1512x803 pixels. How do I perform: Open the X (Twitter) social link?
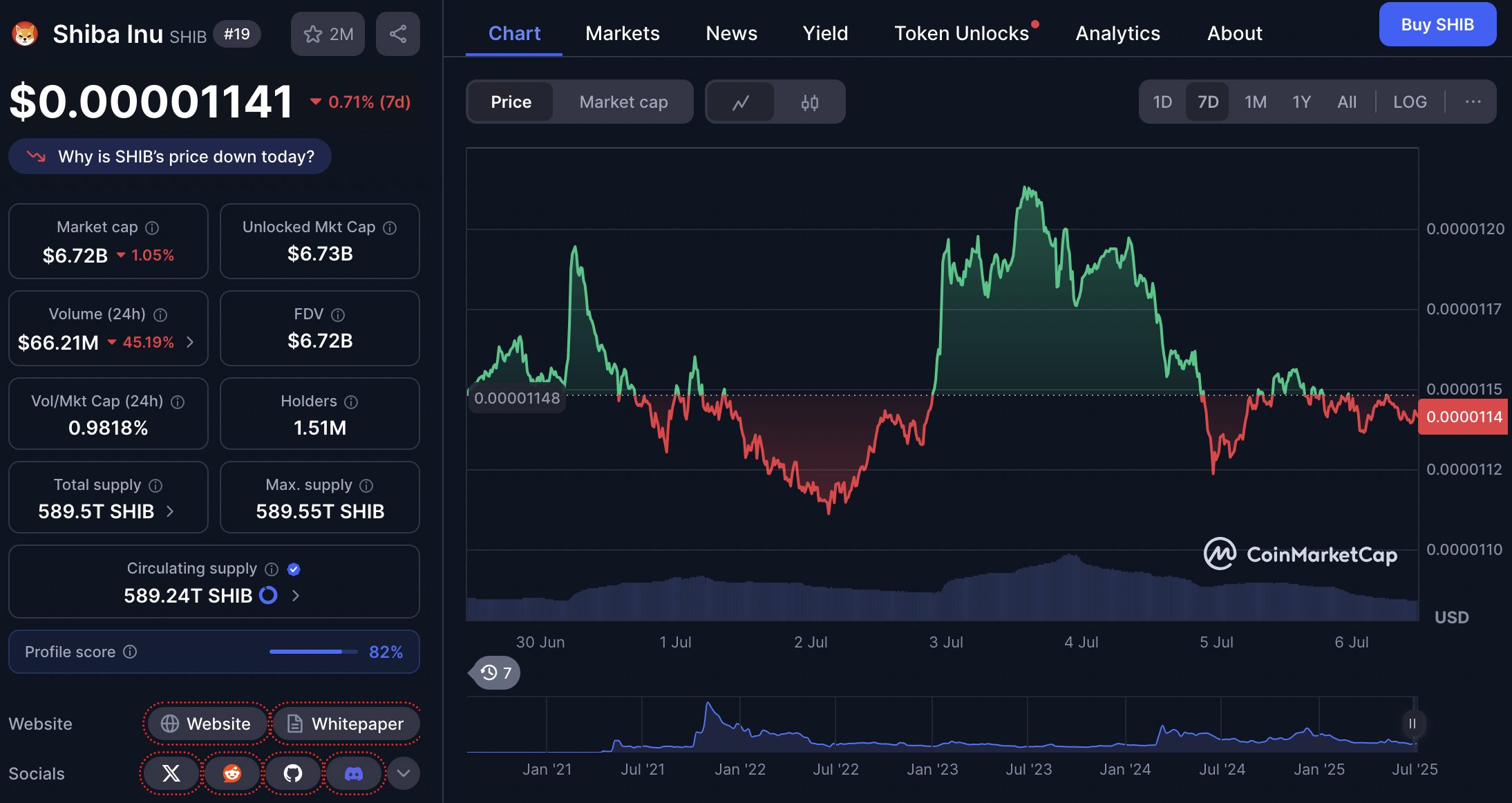coord(171,773)
